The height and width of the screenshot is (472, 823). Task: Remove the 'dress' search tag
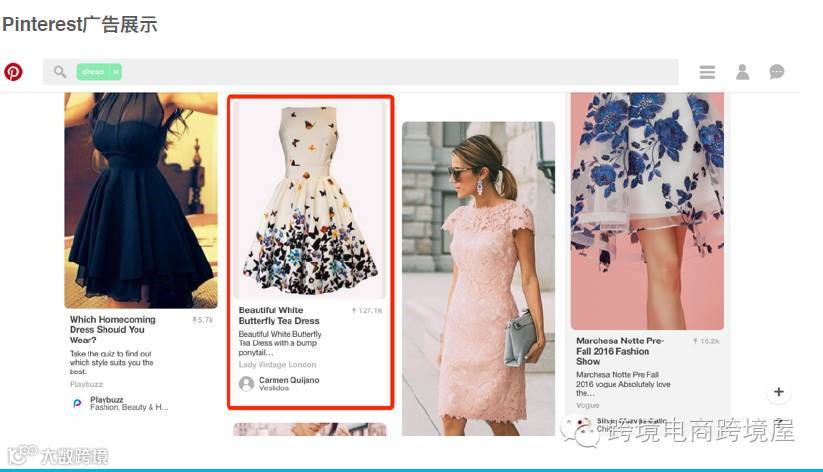pyautogui.click(x=115, y=71)
